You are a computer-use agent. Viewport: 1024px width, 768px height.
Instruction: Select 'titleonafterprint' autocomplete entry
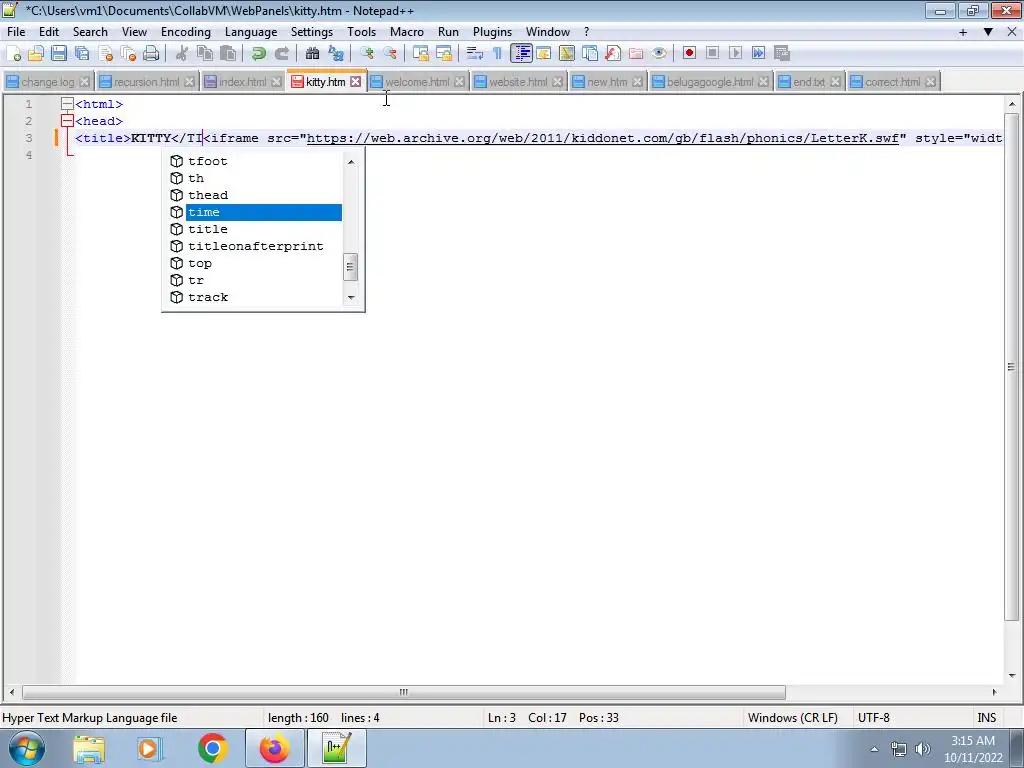255,246
